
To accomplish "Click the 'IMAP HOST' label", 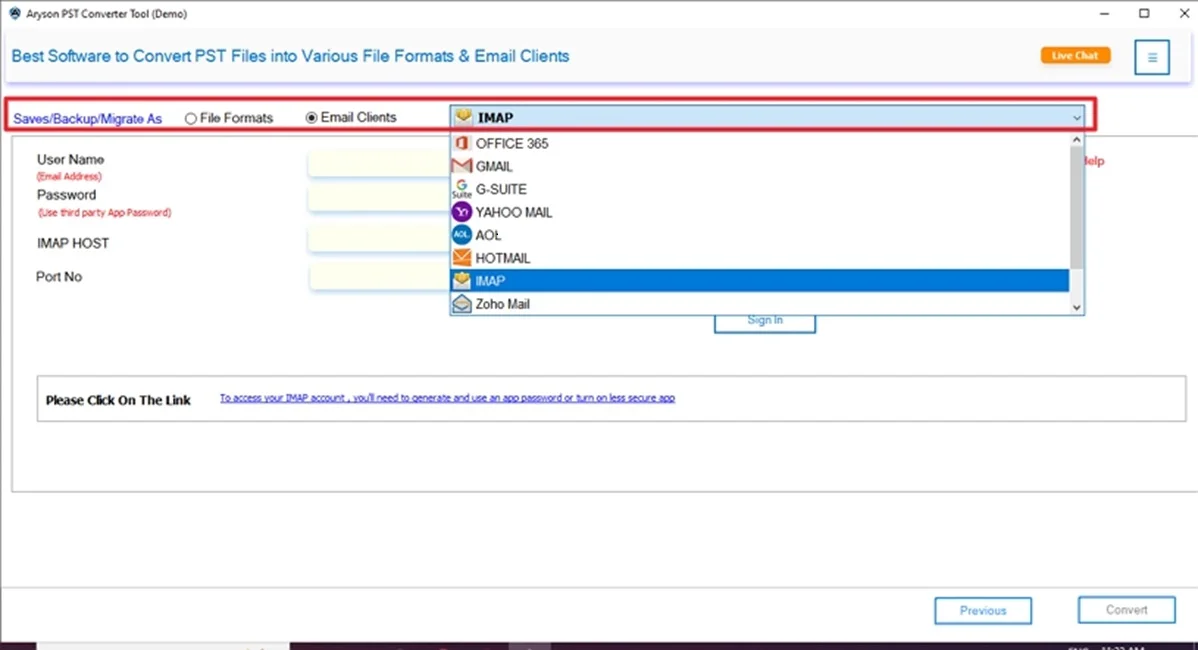I will tap(73, 243).
